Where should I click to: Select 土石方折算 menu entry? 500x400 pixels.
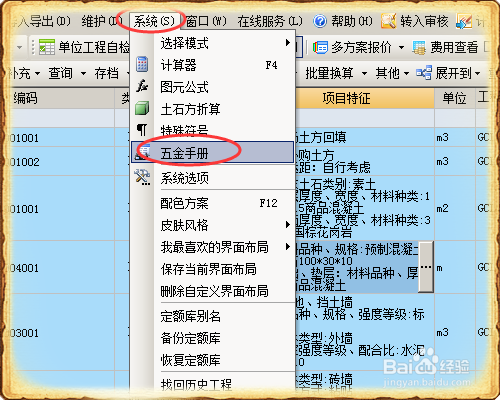[x=213, y=109]
